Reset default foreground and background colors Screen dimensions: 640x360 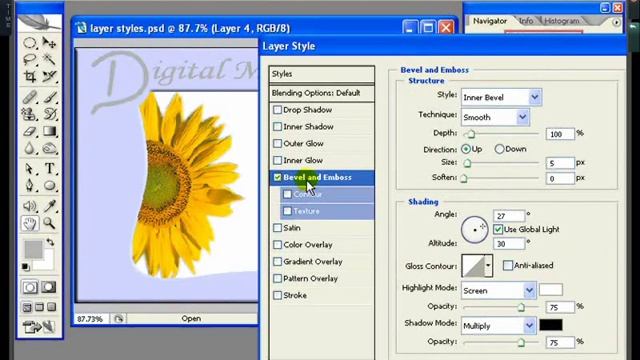26,267
